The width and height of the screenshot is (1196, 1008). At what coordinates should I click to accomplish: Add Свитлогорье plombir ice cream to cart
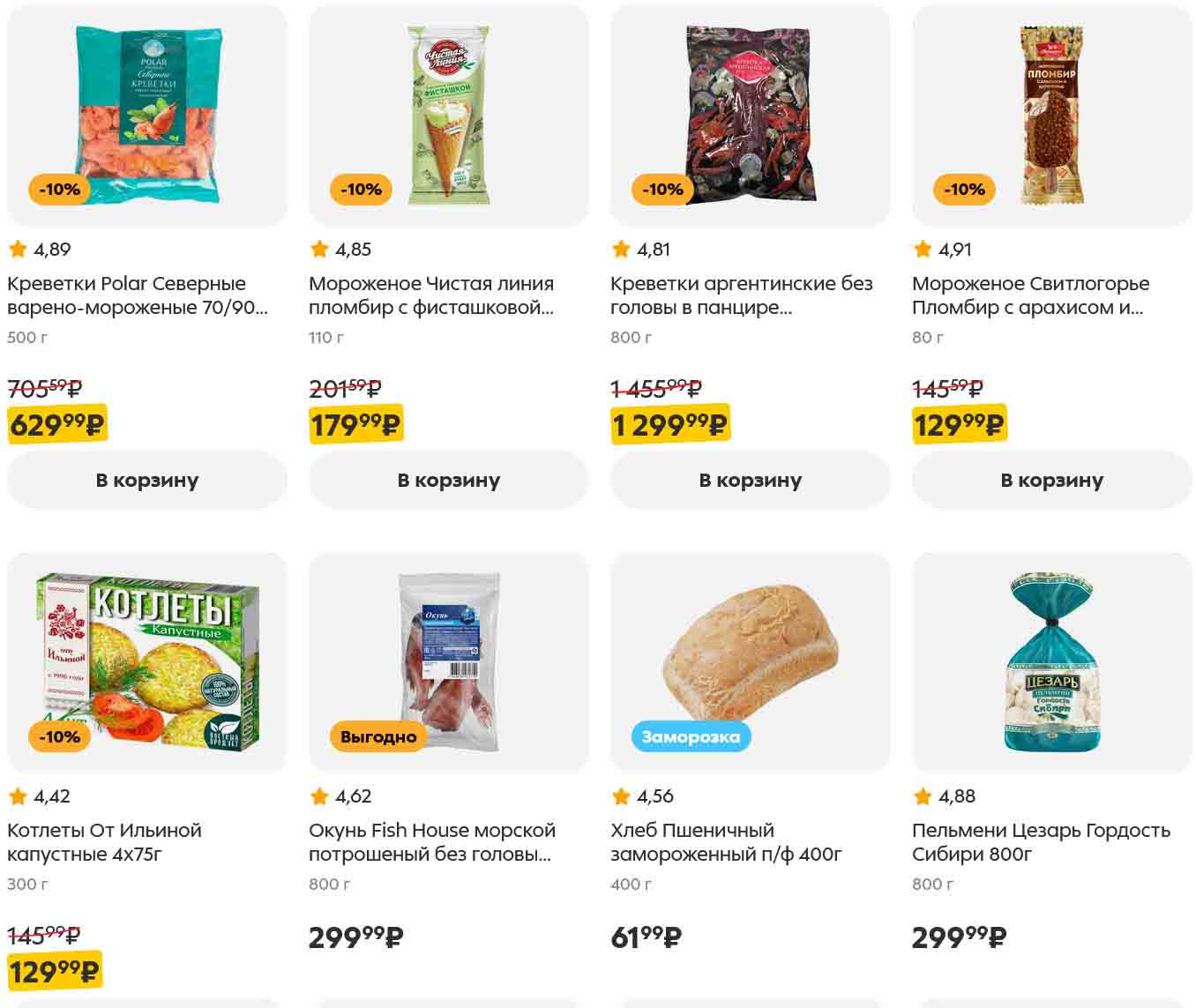pyautogui.click(x=1051, y=480)
